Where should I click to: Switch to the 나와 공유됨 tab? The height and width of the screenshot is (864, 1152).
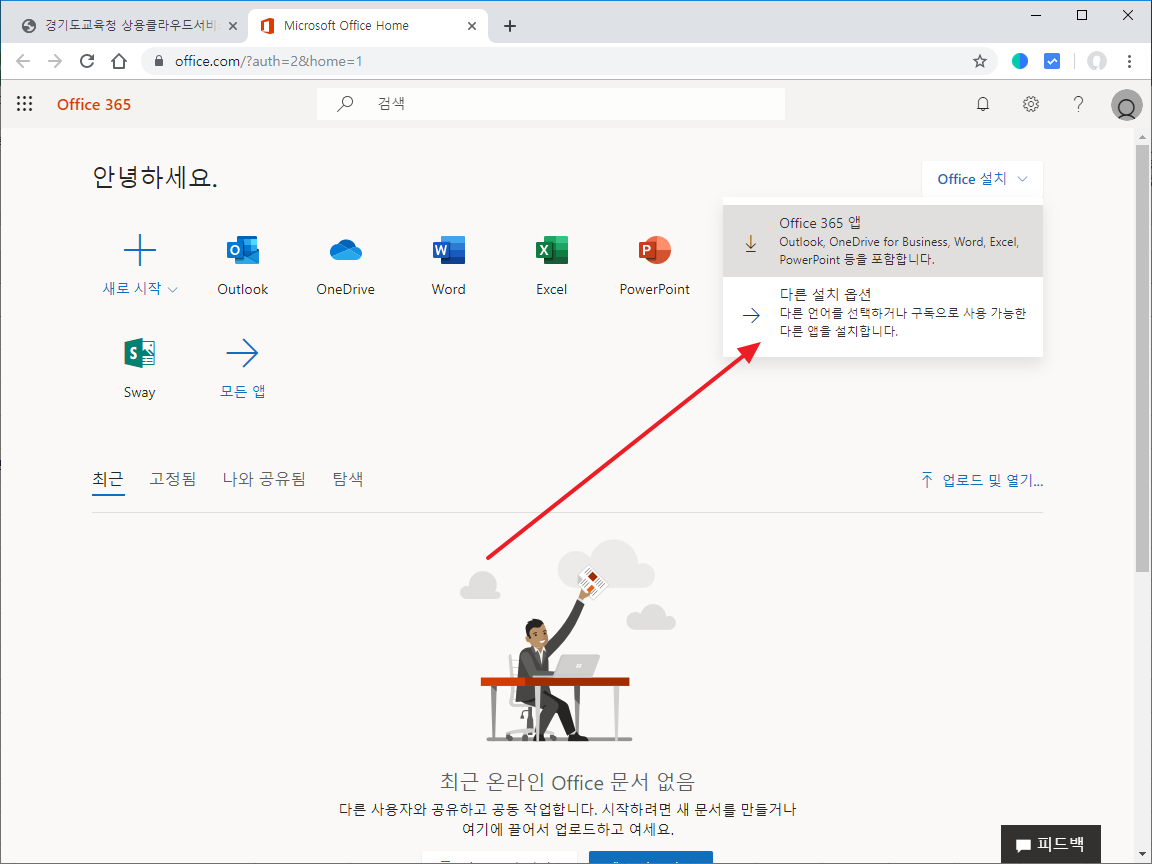coord(264,480)
